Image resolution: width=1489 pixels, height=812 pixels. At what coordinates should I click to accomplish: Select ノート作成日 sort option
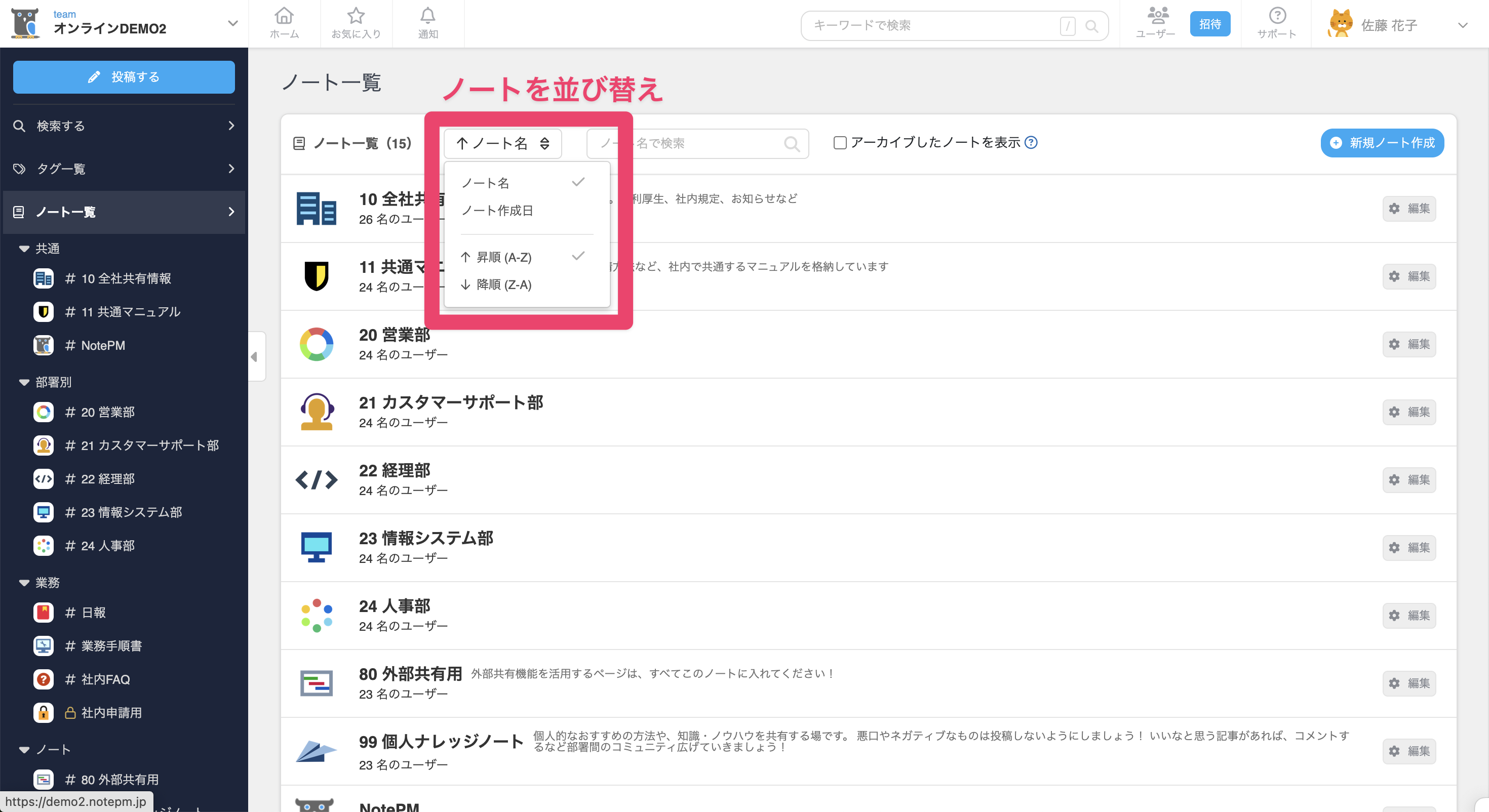(498, 211)
